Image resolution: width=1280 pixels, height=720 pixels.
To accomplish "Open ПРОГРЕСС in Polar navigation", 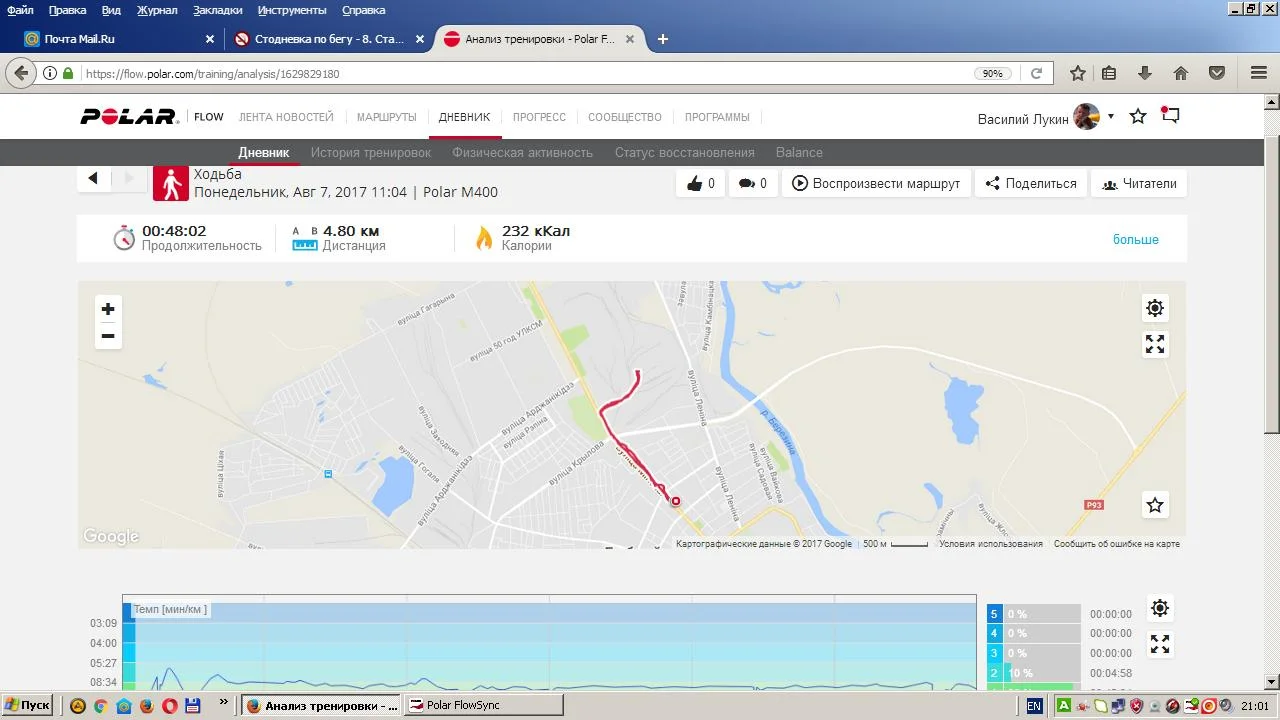I will (539, 117).
